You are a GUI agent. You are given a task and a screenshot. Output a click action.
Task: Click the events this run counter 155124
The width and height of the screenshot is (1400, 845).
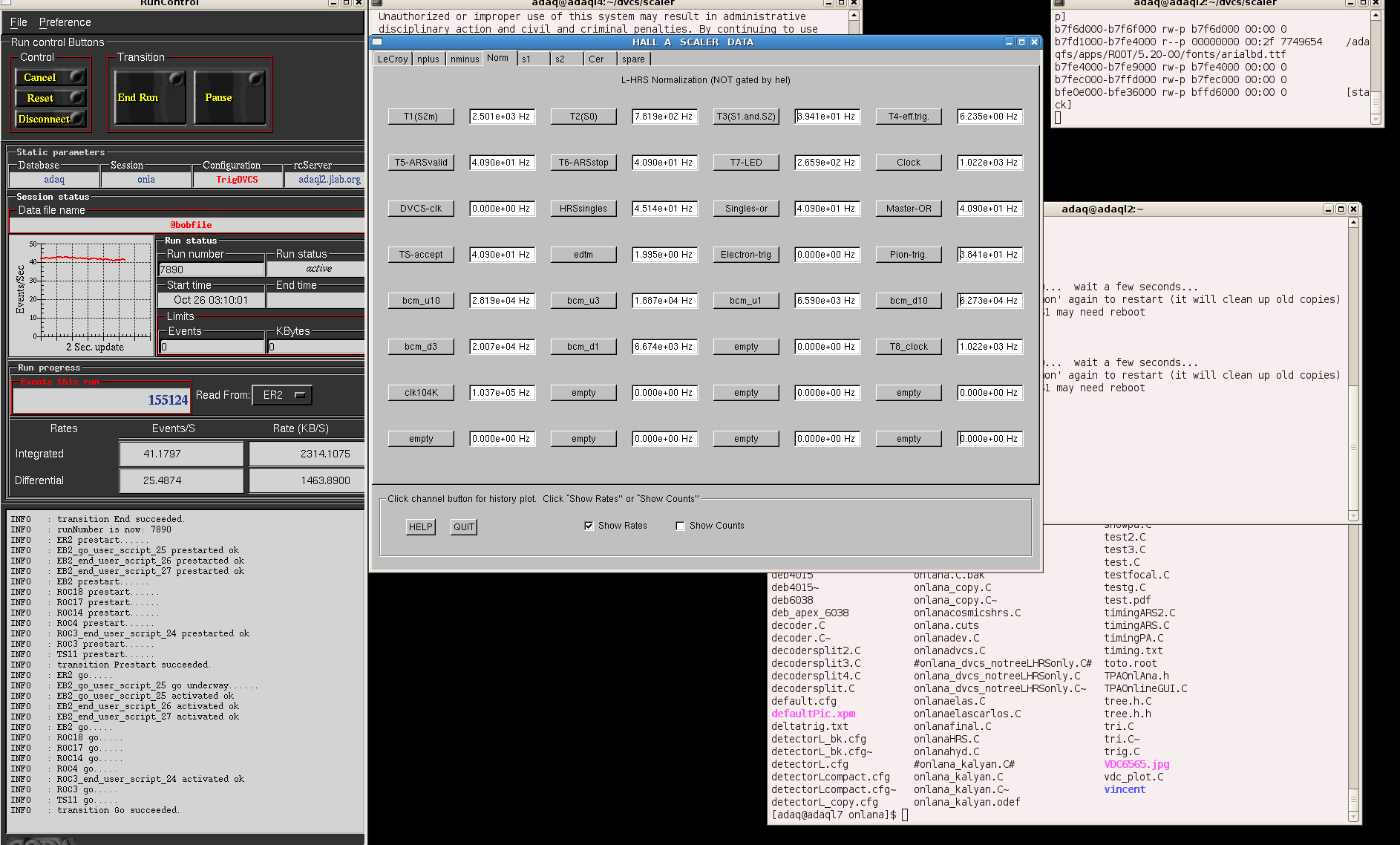pyautogui.click(x=102, y=400)
